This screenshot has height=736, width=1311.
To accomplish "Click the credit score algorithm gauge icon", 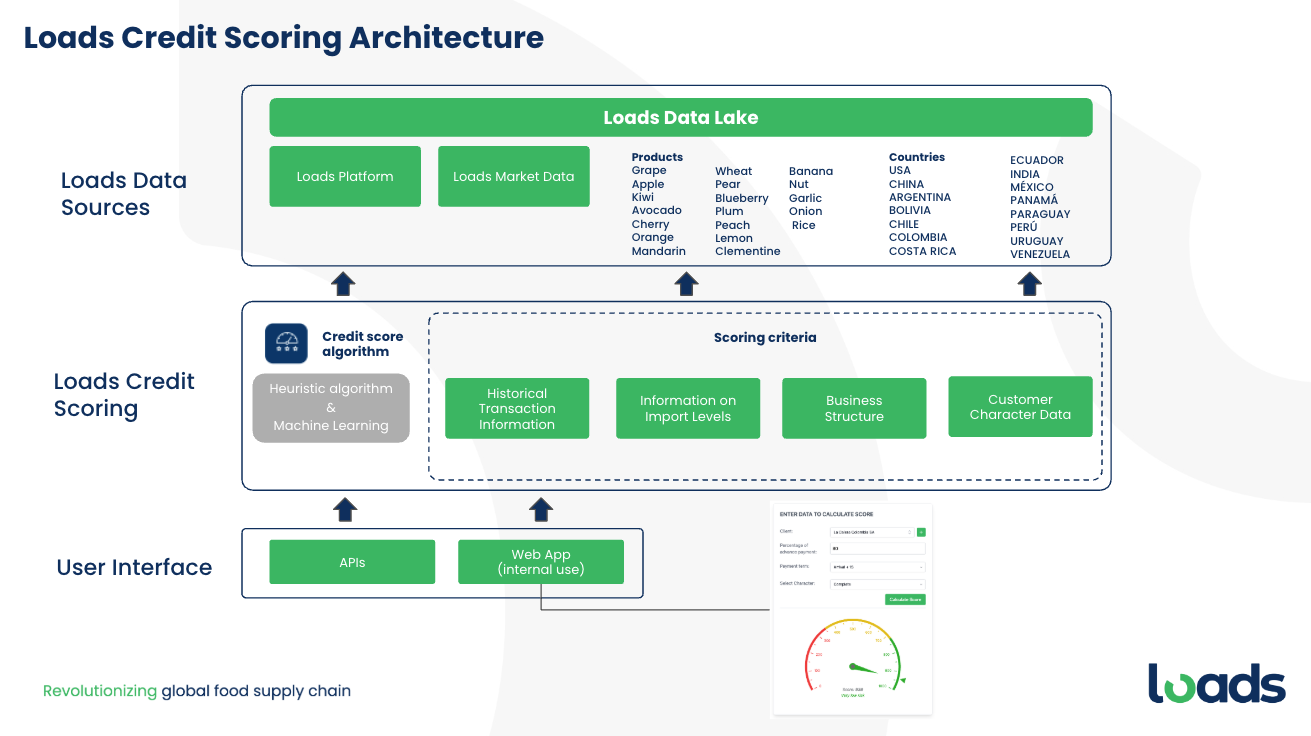I will click(x=286, y=343).
